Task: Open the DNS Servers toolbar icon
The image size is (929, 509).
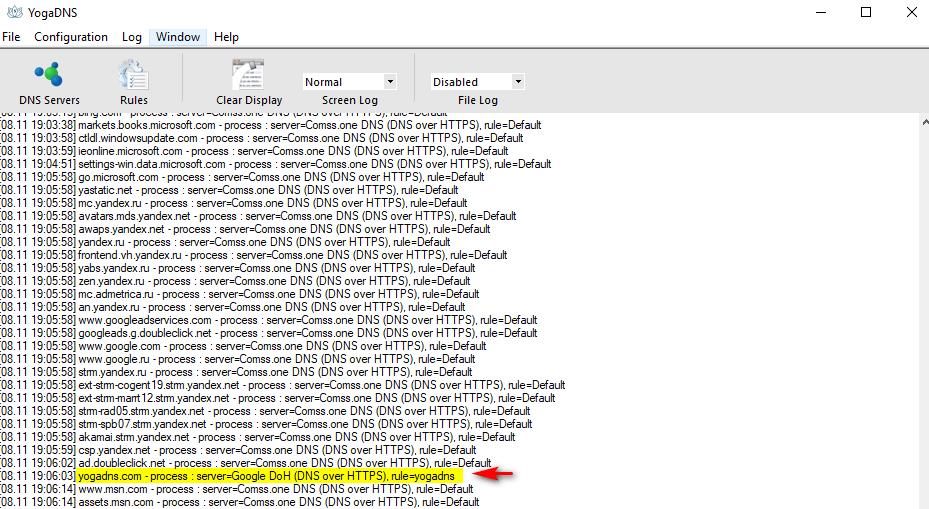Action: (x=49, y=75)
